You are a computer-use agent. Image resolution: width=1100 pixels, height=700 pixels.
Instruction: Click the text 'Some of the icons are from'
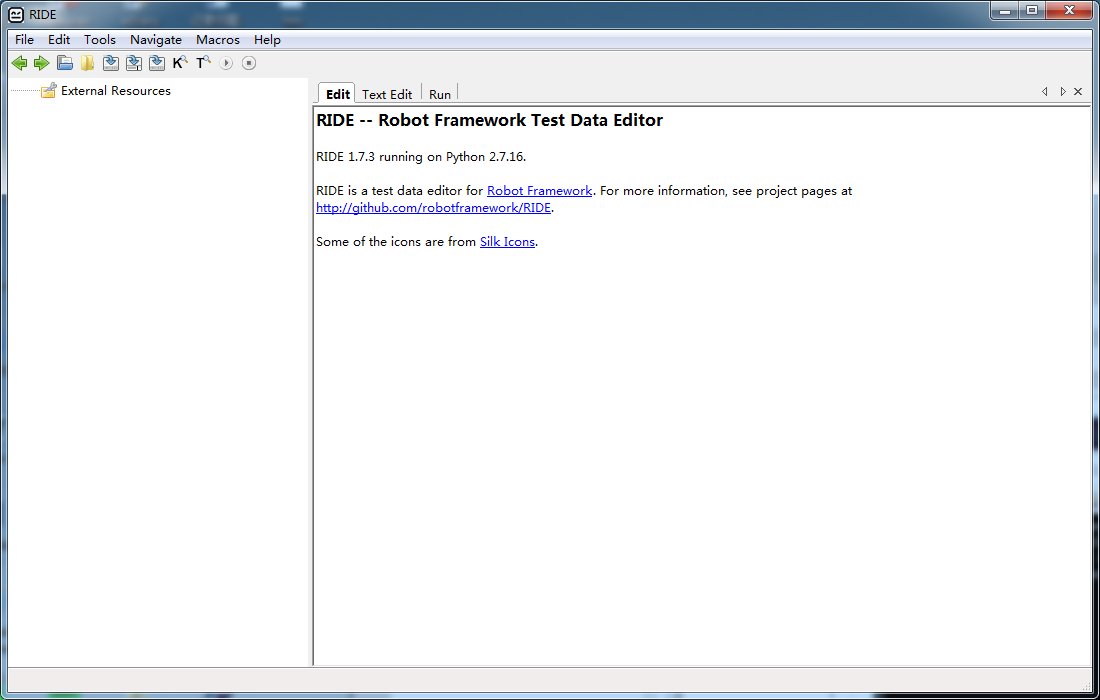tap(396, 241)
